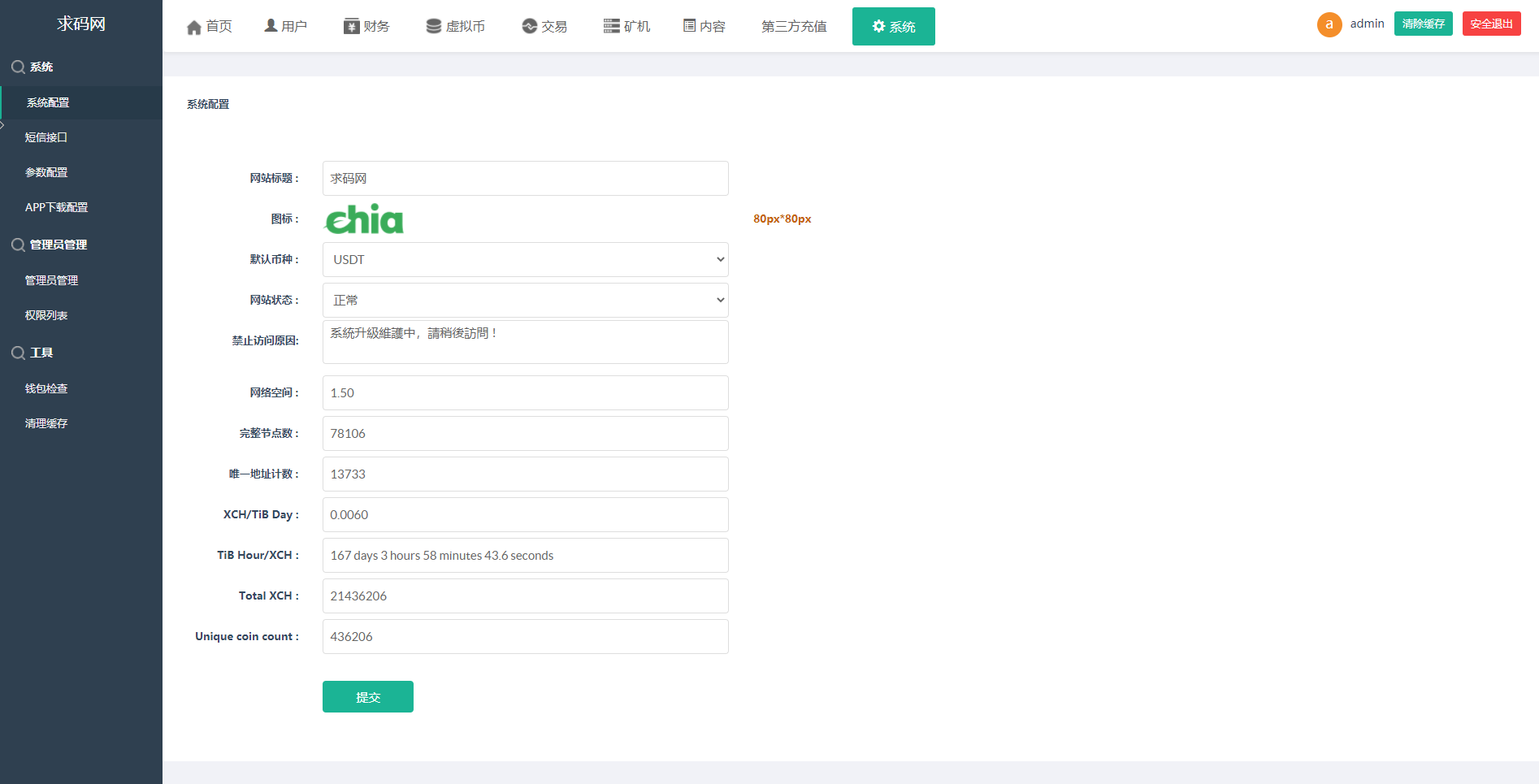Click the mining machine server icon
Image resolution: width=1539 pixels, height=784 pixels.
(612, 26)
